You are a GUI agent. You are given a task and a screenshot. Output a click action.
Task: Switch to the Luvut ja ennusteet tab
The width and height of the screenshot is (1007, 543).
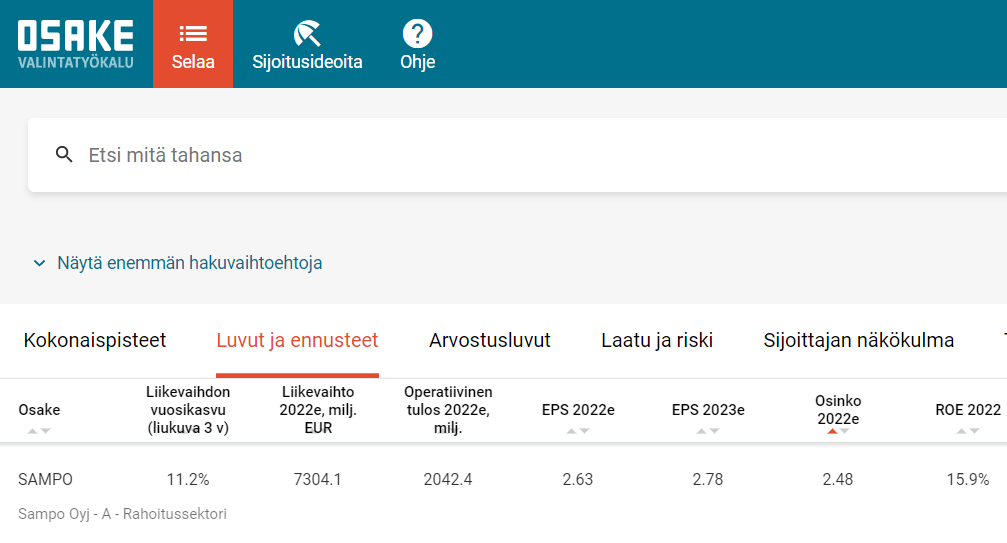coord(297,340)
